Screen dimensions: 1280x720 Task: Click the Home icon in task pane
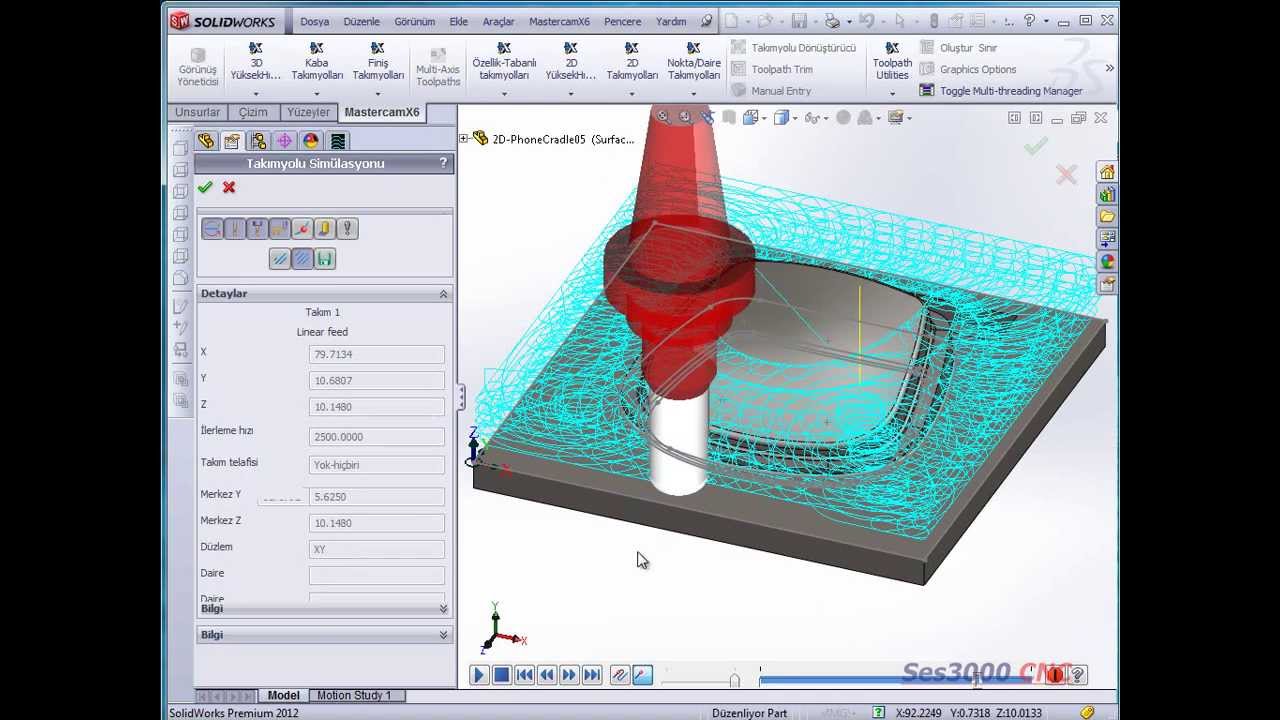click(x=1107, y=172)
